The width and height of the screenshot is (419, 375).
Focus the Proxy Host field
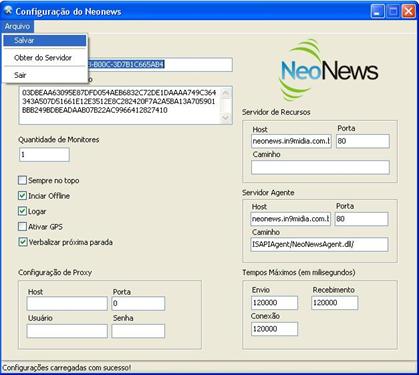(67, 304)
